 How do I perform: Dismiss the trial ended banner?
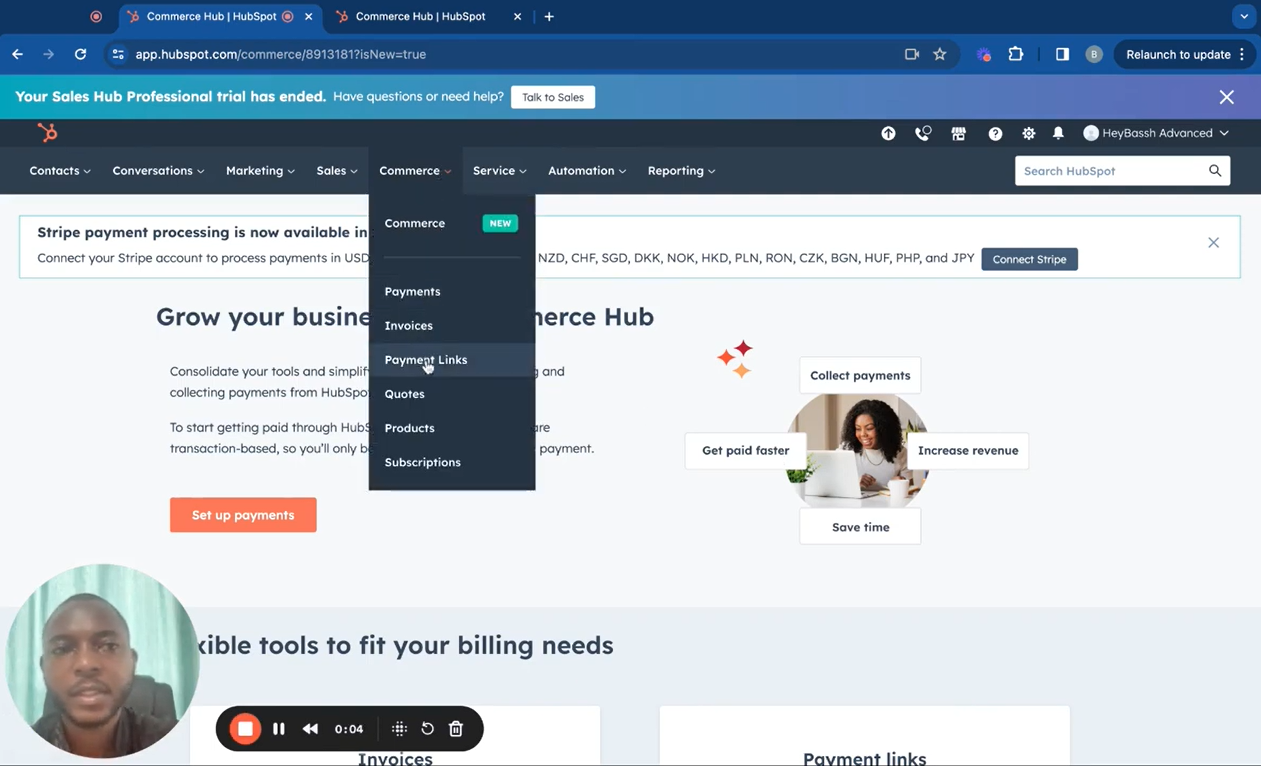click(x=1227, y=97)
